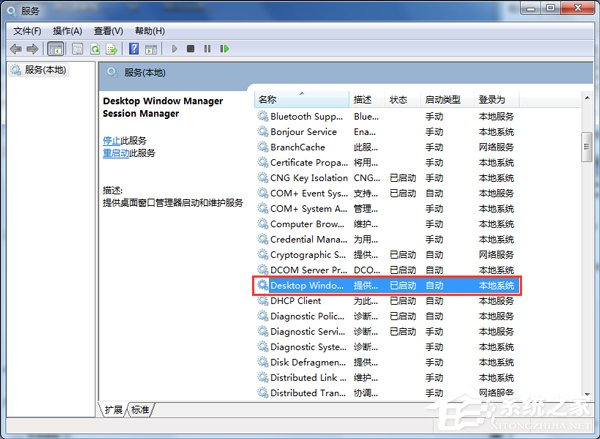
Task: Click the Pause Service icon
Action: [207, 49]
